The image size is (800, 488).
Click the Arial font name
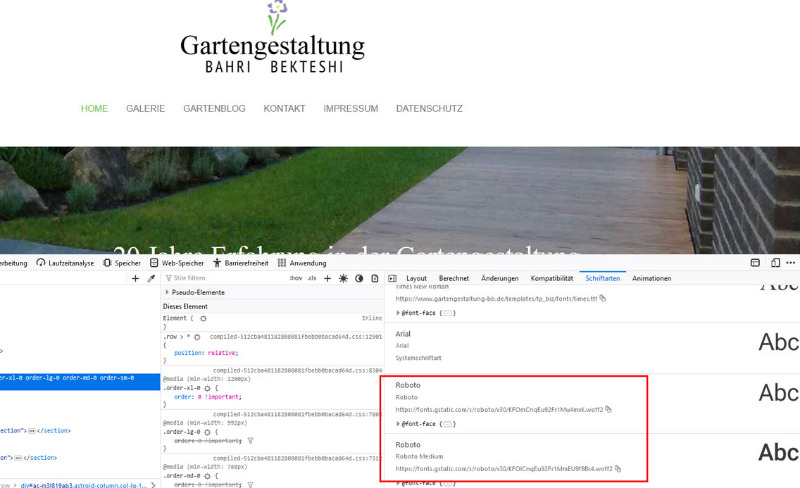click(403, 334)
